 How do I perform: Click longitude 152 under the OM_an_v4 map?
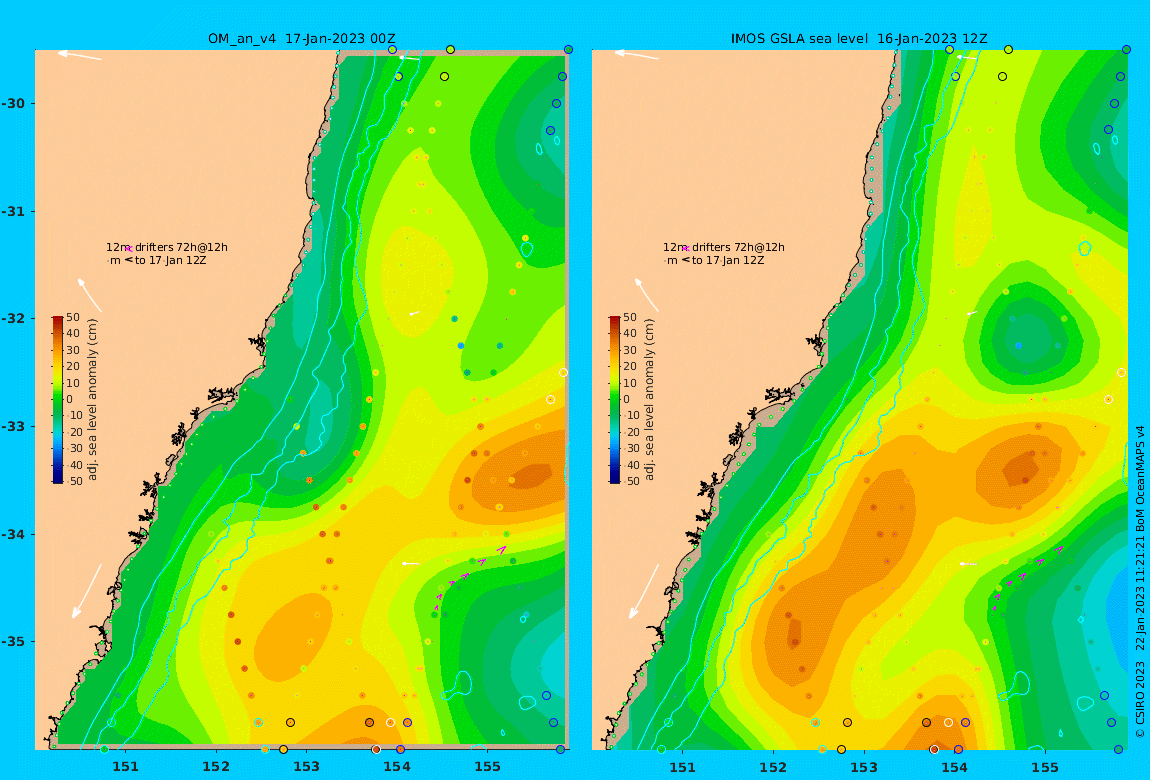pyautogui.click(x=216, y=767)
